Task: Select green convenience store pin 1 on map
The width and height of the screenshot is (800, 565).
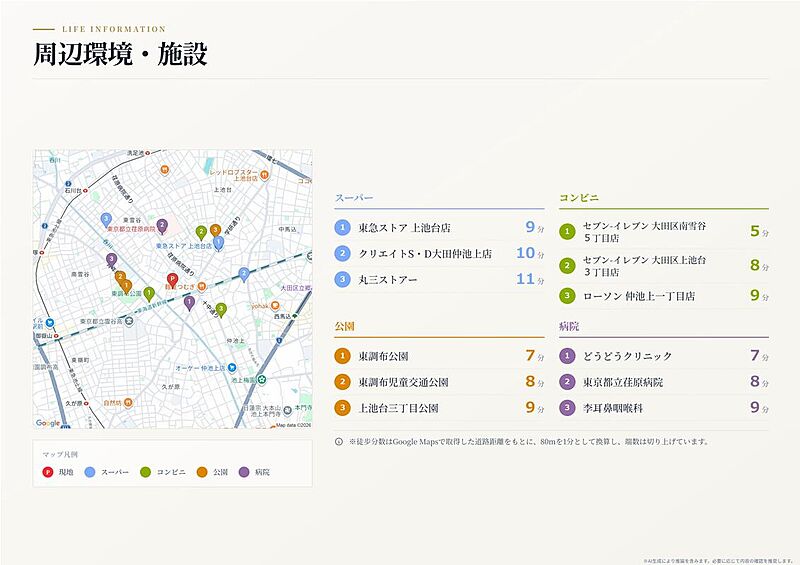Action: pyautogui.click(x=148, y=294)
